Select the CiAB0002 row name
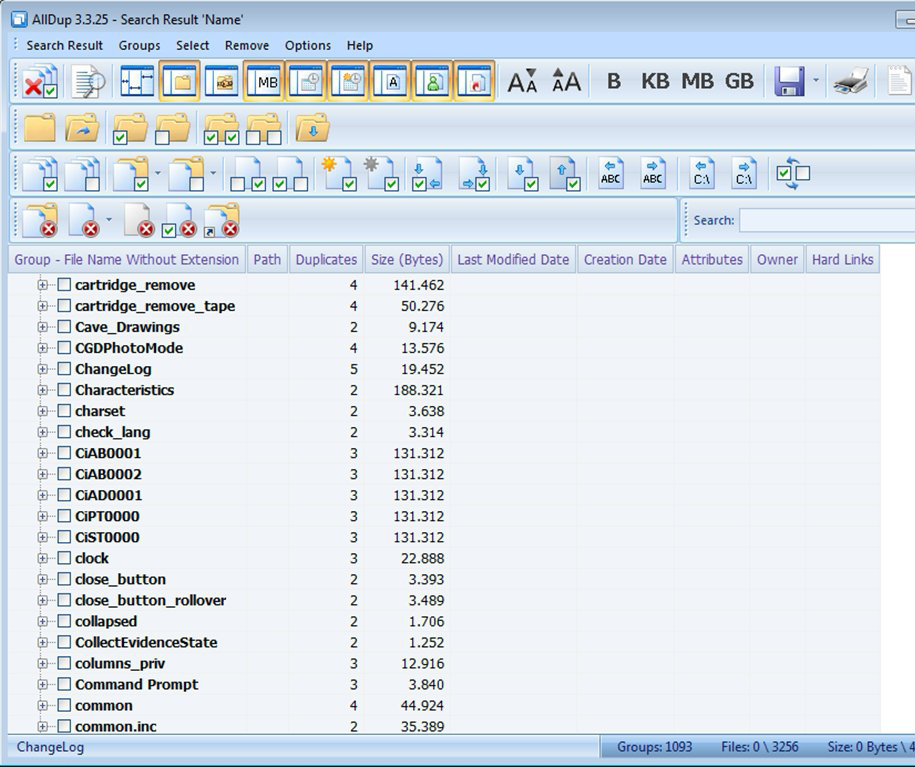The image size is (915, 767). 109,474
